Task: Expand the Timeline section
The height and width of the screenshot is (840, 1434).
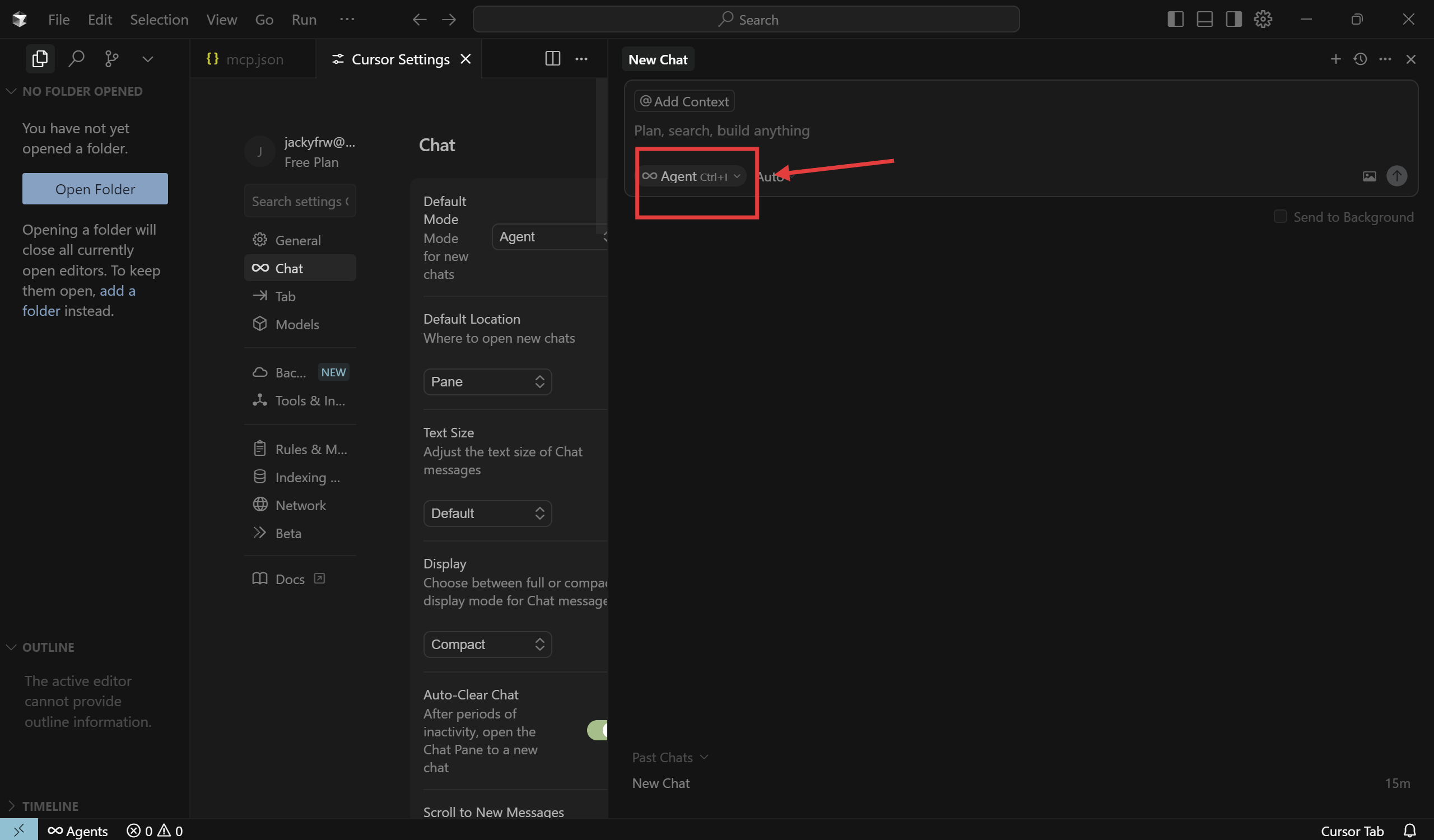Action: click(42, 805)
